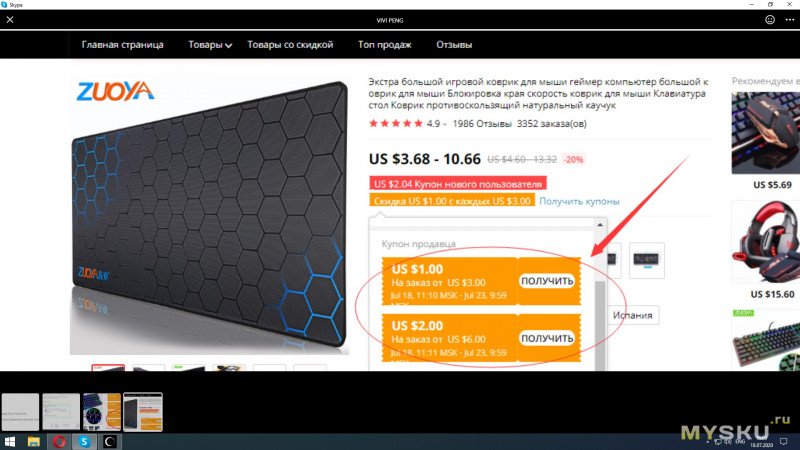The height and width of the screenshot is (450, 800).
Task: Expand the Товары dropdown menu
Action: point(210,45)
